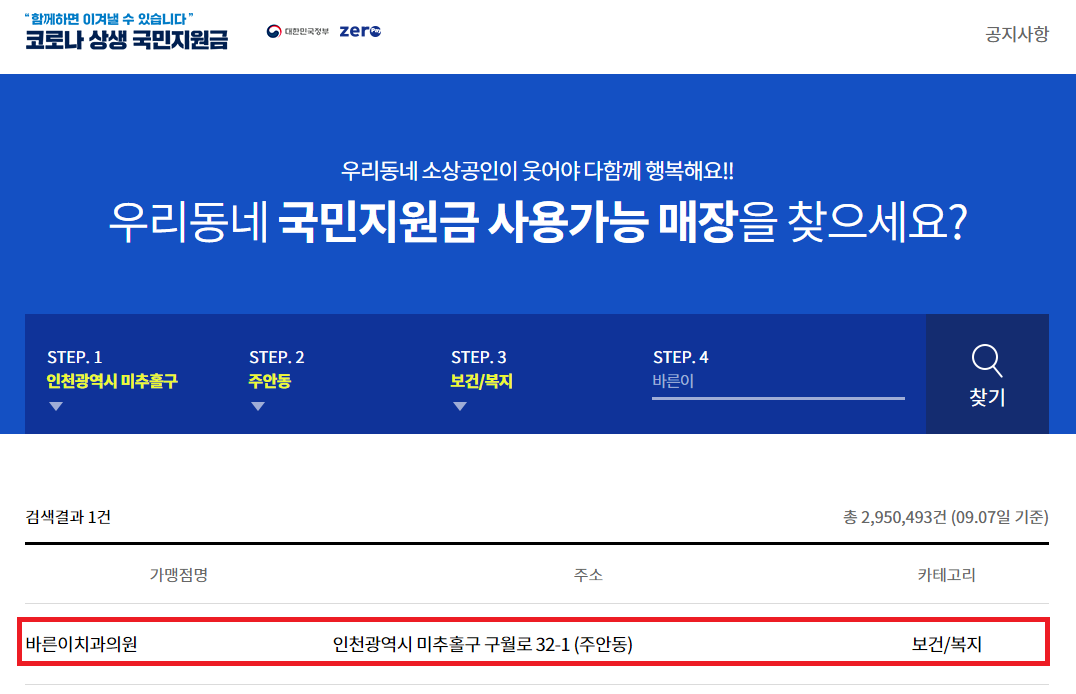Expand the STEP. 2 dong dropdown arrow
Screen dimensions: 1076x694
[x=258, y=406]
